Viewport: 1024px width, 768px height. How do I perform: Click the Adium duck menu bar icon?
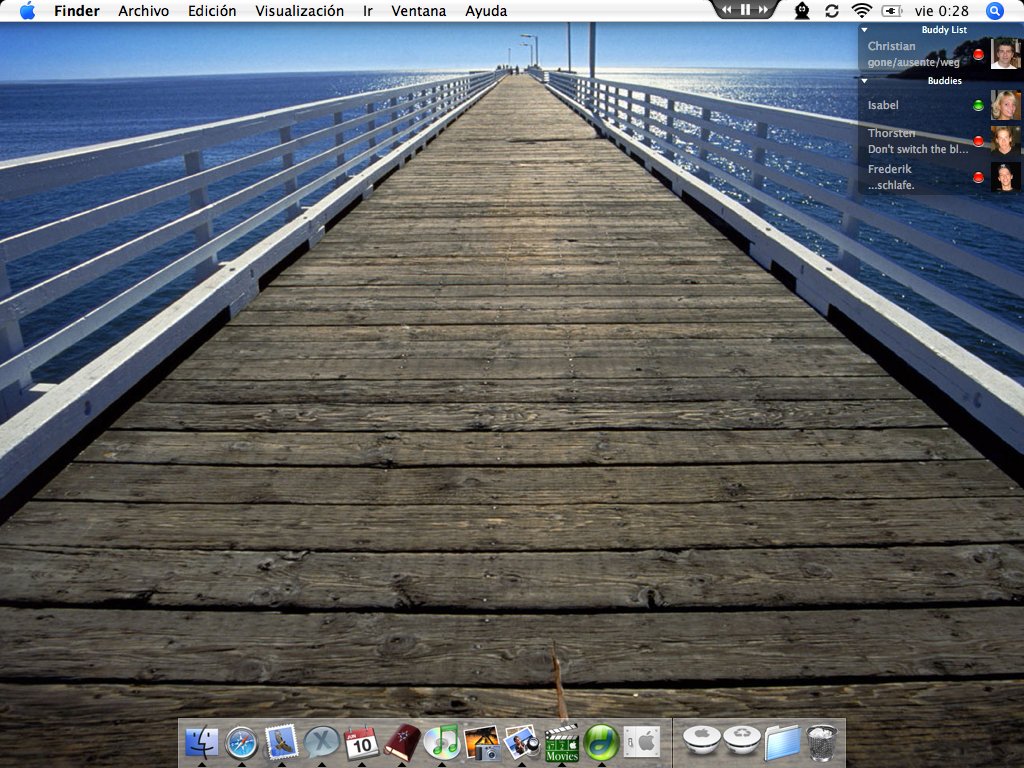[x=802, y=10]
